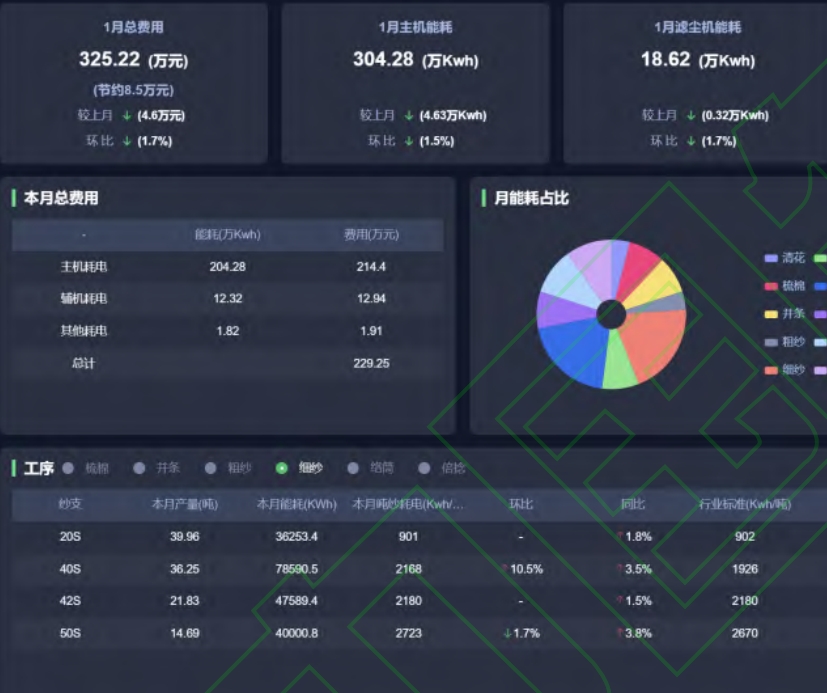Toggle 清花 legend swatch in pie chart
The width and height of the screenshot is (827, 693).
[x=771, y=258]
